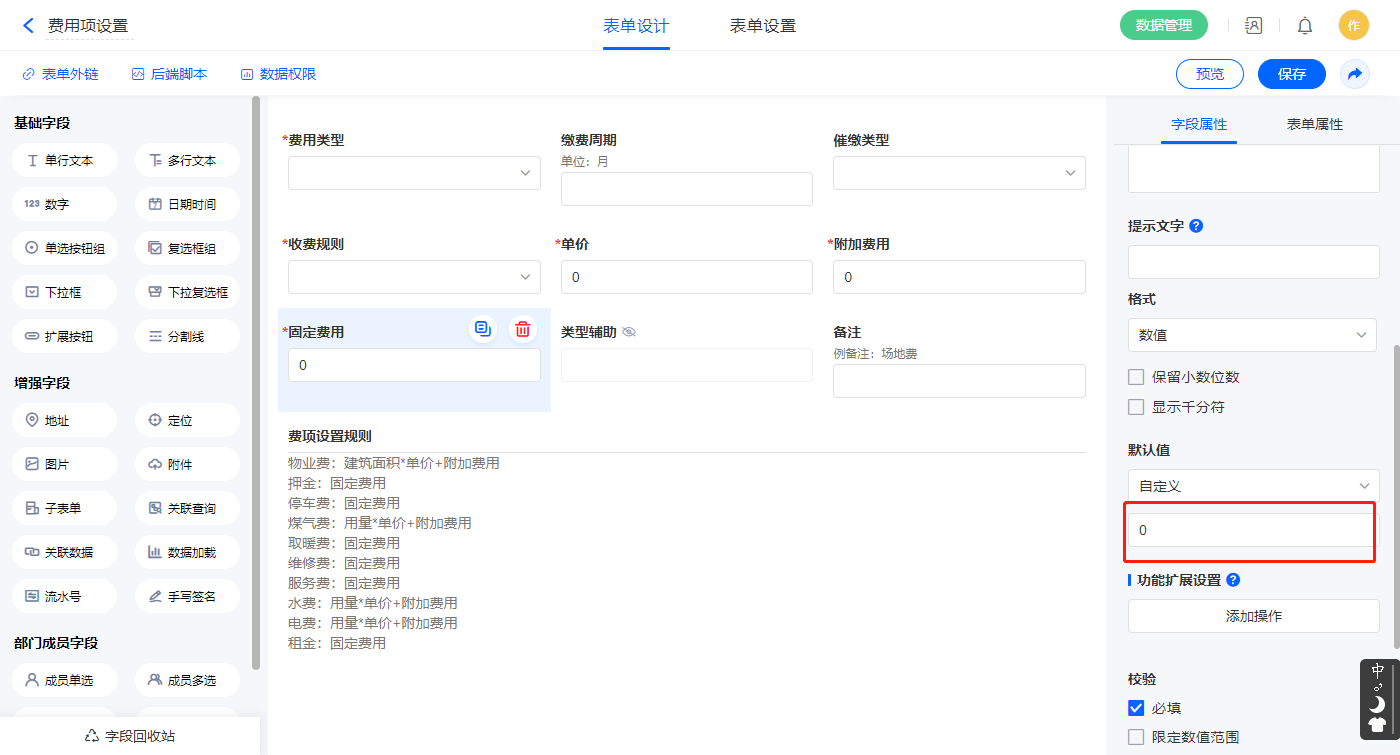The height and width of the screenshot is (755, 1400).
Task: Open the 默认值 dropdown showing 自定义
Action: pyautogui.click(x=1252, y=486)
